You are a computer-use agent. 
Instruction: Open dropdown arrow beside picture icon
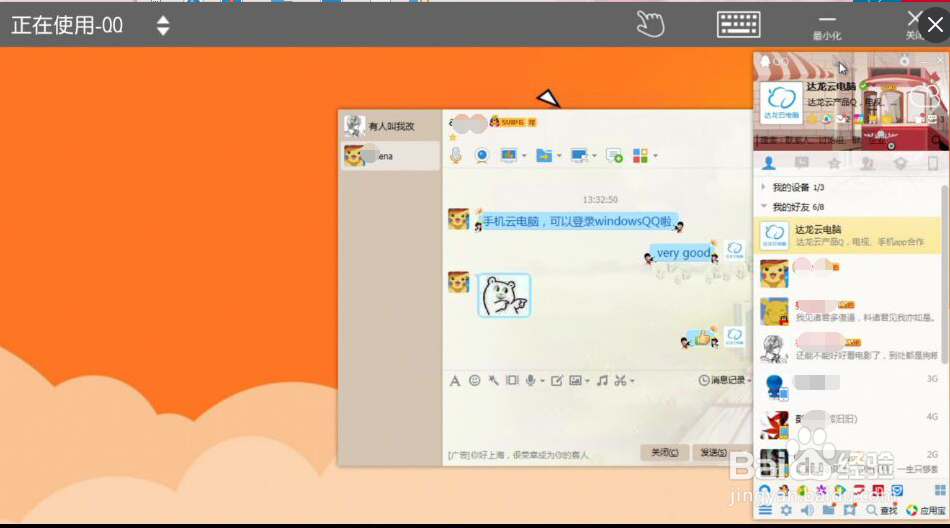coord(588,381)
